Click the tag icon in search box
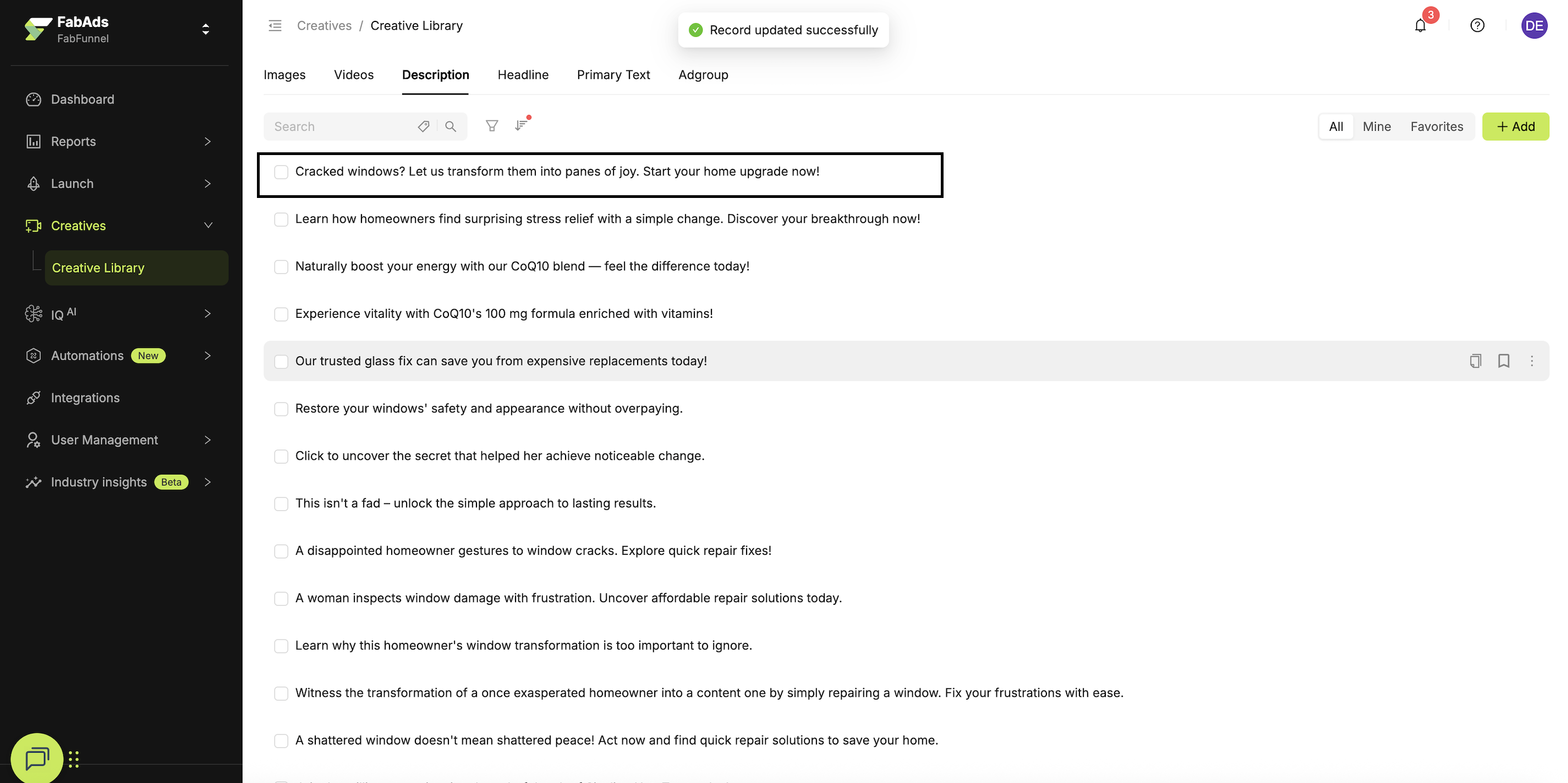The image size is (1568, 783). point(424,126)
